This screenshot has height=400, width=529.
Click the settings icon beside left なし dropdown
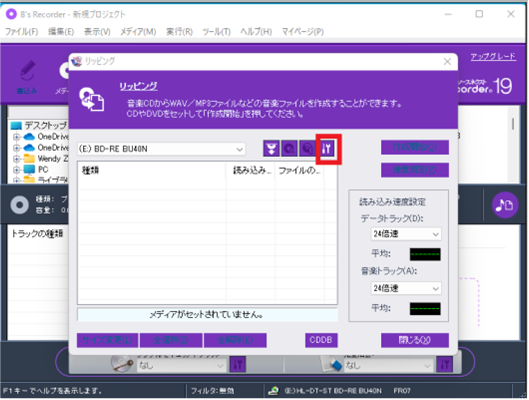[238, 365]
